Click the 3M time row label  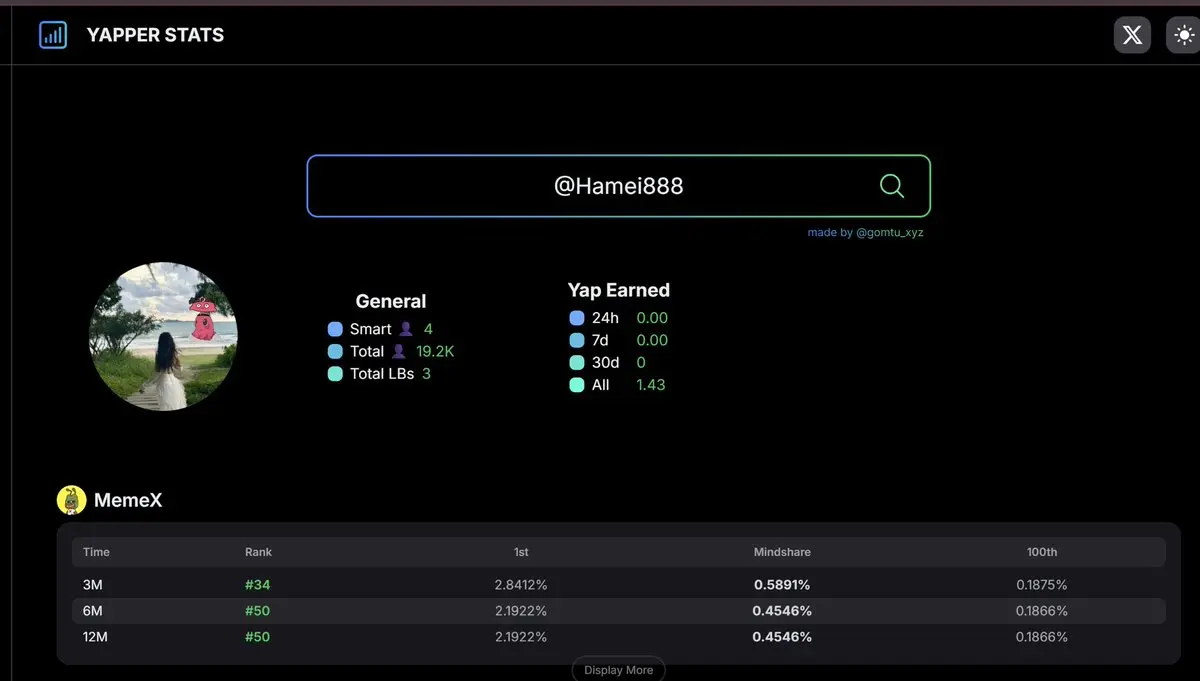click(x=93, y=584)
